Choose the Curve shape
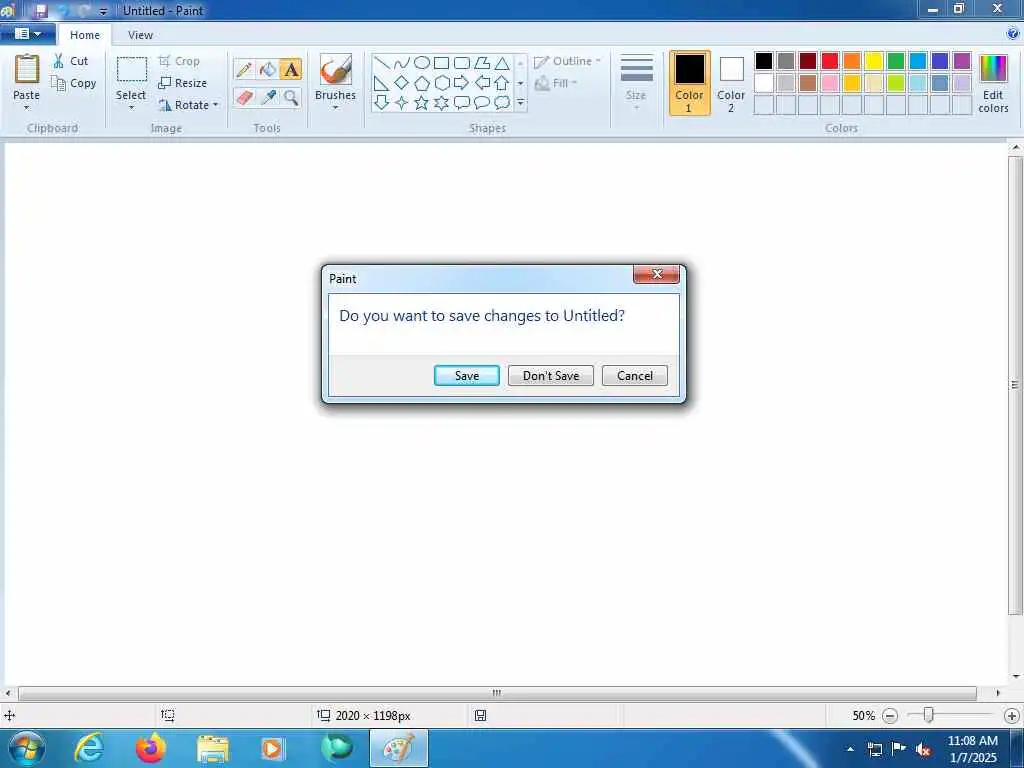This screenshot has width=1024, height=768. click(402, 63)
